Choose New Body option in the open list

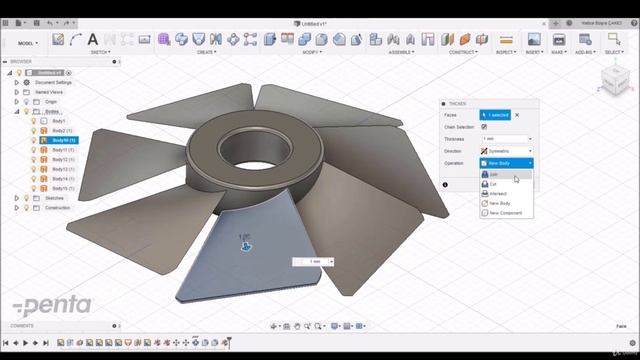click(x=507, y=203)
